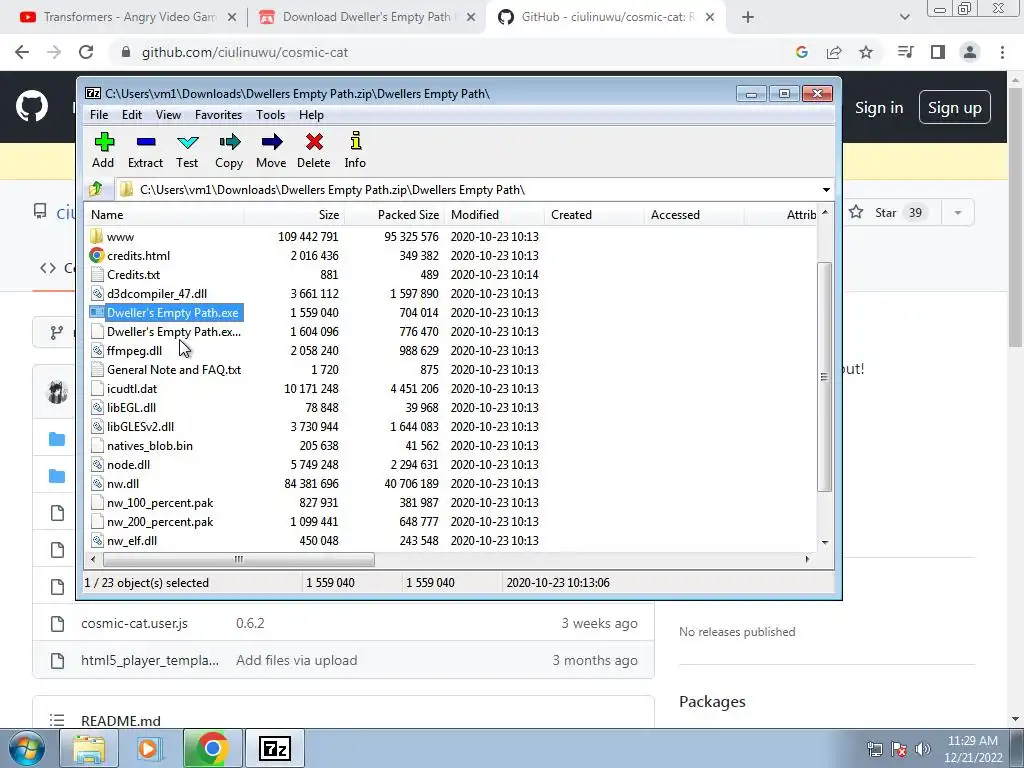Screen dimensions: 1024x768
Task: Click the scroll right arrow of file list
Action: tap(807, 559)
